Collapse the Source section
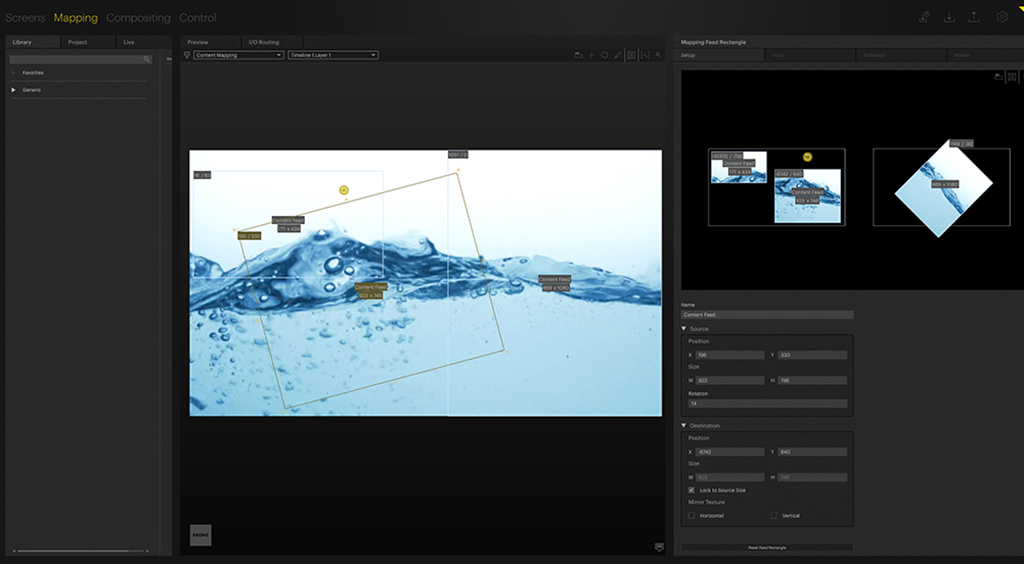Viewport: 1024px width, 564px height. pyautogui.click(x=685, y=328)
